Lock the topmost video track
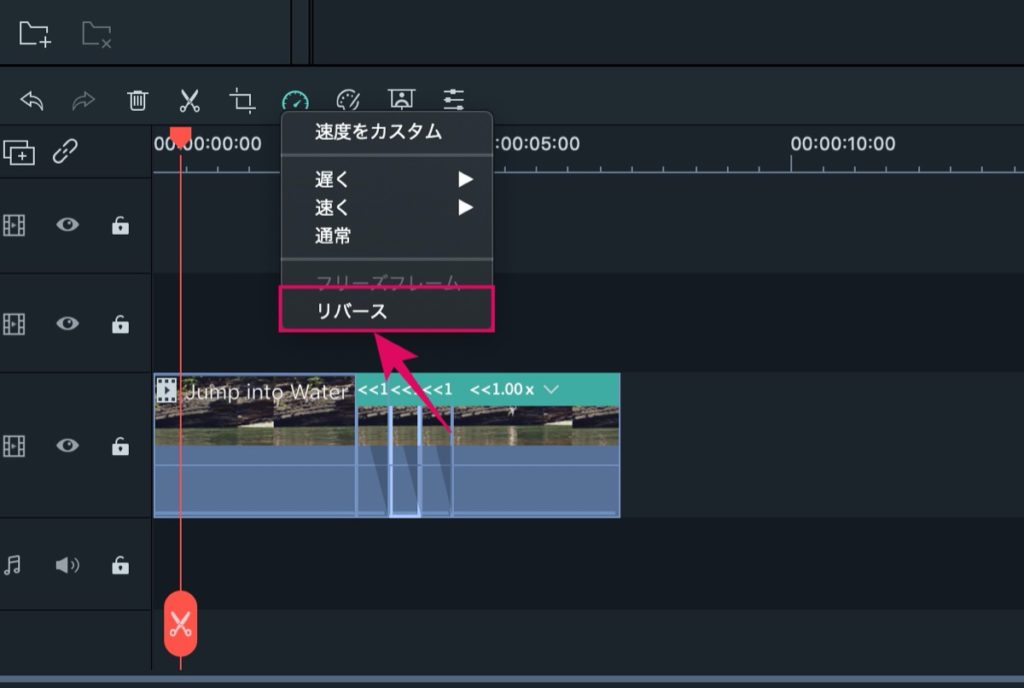The width and height of the screenshot is (1024, 688). pos(120,225)
